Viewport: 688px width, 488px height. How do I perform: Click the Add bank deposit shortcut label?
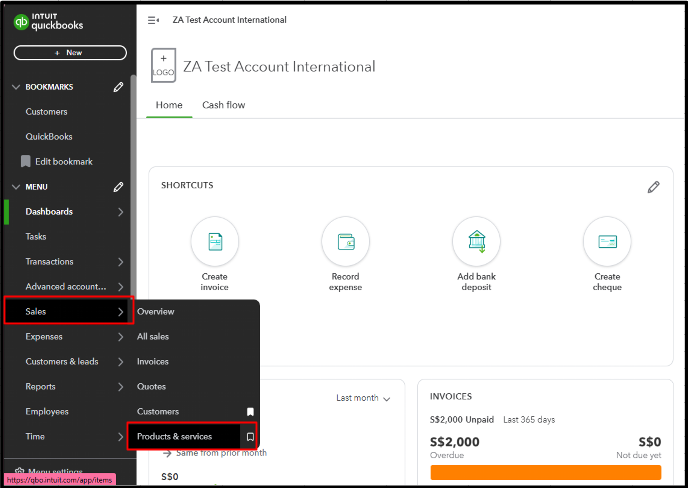click(477, 282)
